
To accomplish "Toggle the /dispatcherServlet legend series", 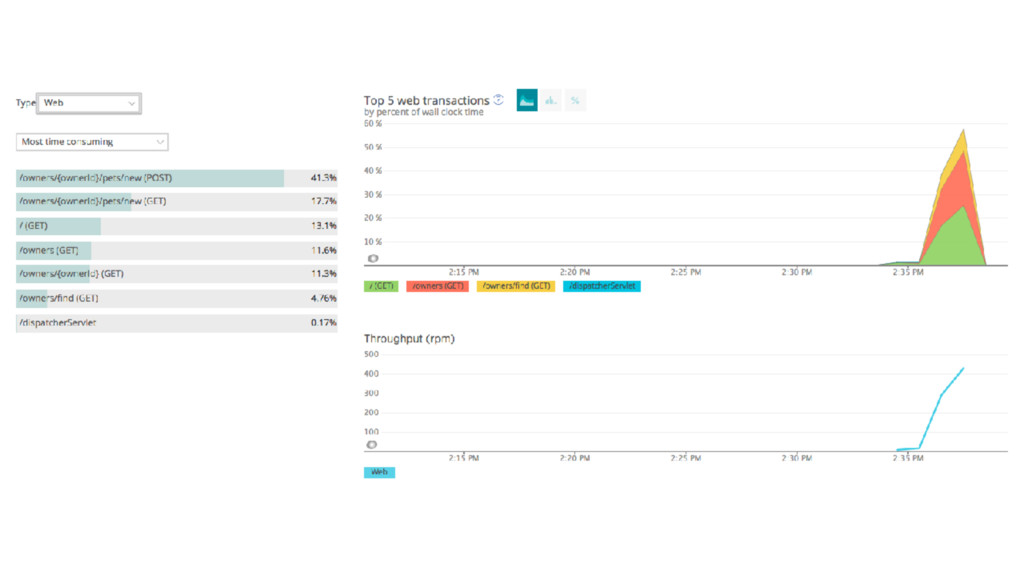I will [x=601, y=286].
